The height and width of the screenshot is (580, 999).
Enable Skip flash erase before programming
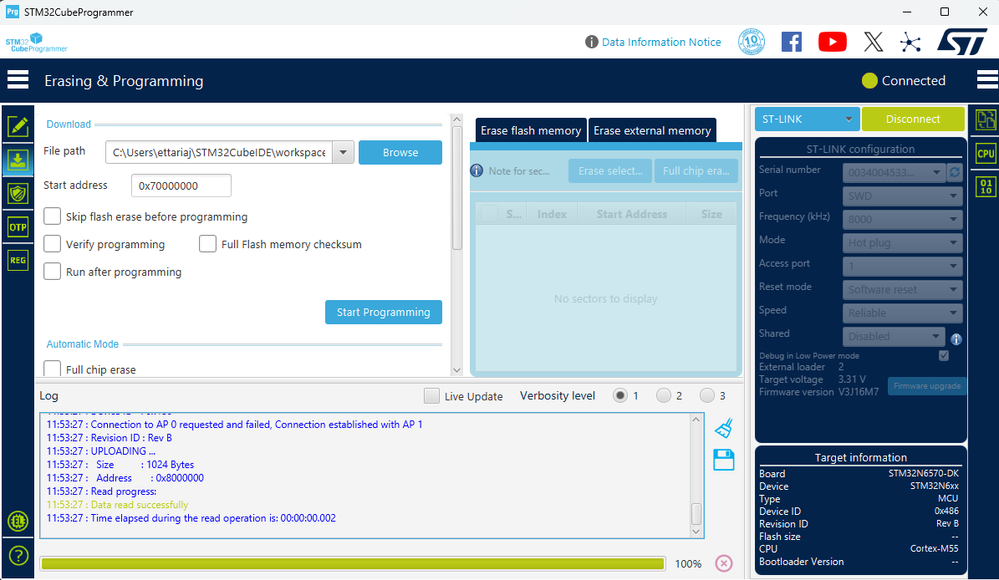(x=52, y=216)
